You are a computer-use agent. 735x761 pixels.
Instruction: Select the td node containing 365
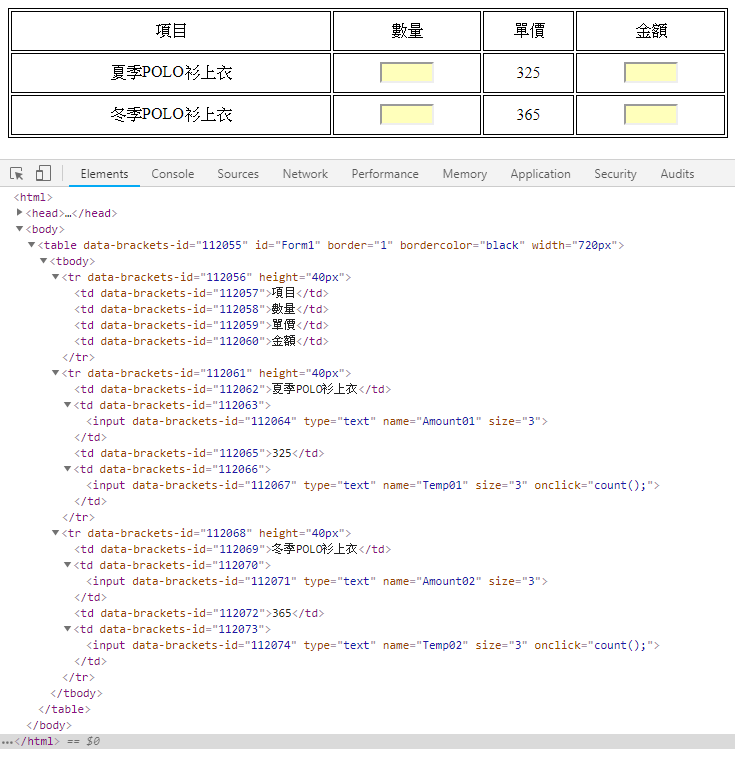(x=199, y=613)
